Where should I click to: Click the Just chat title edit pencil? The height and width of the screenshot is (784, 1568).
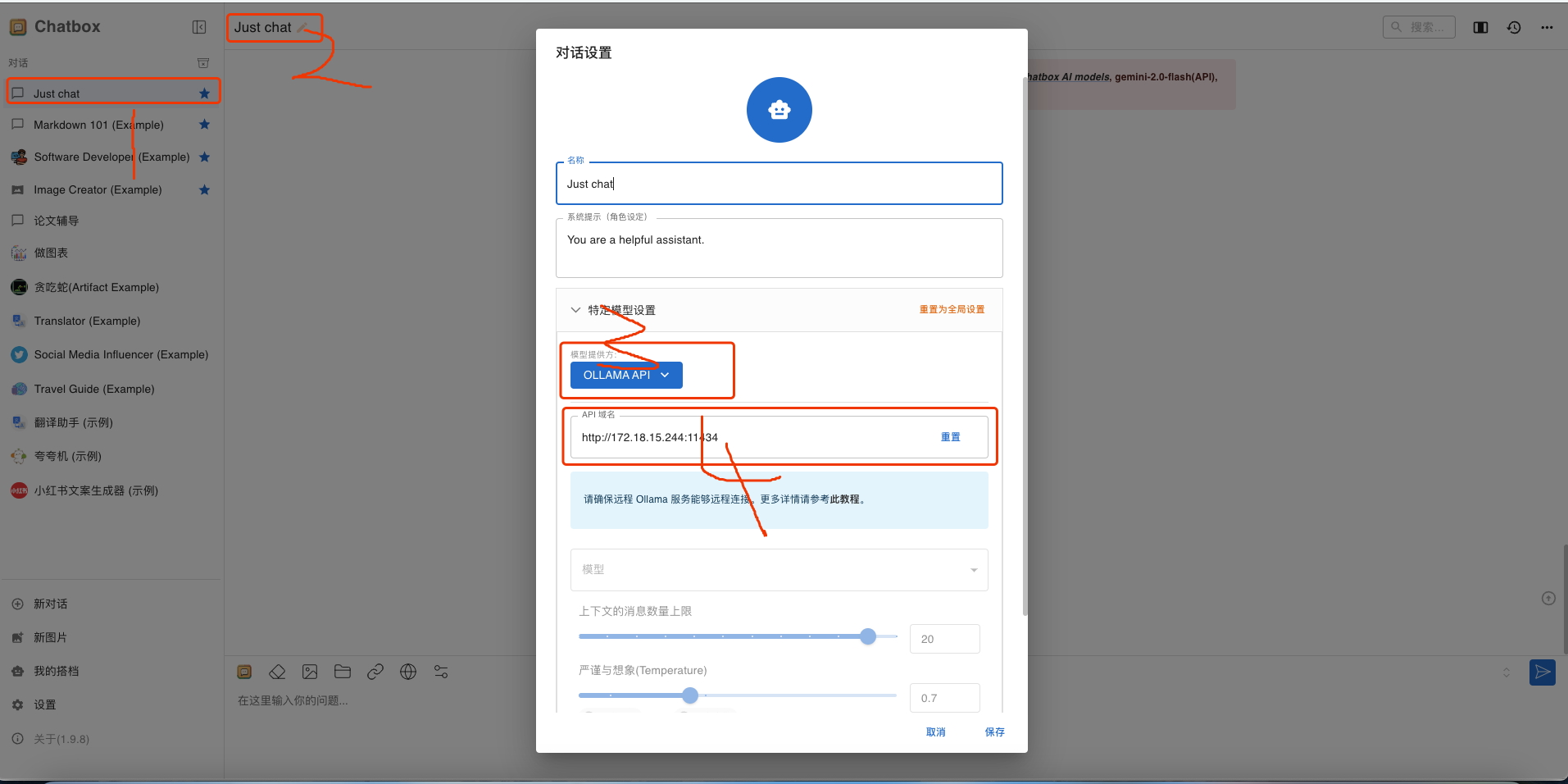pos(302,28)
